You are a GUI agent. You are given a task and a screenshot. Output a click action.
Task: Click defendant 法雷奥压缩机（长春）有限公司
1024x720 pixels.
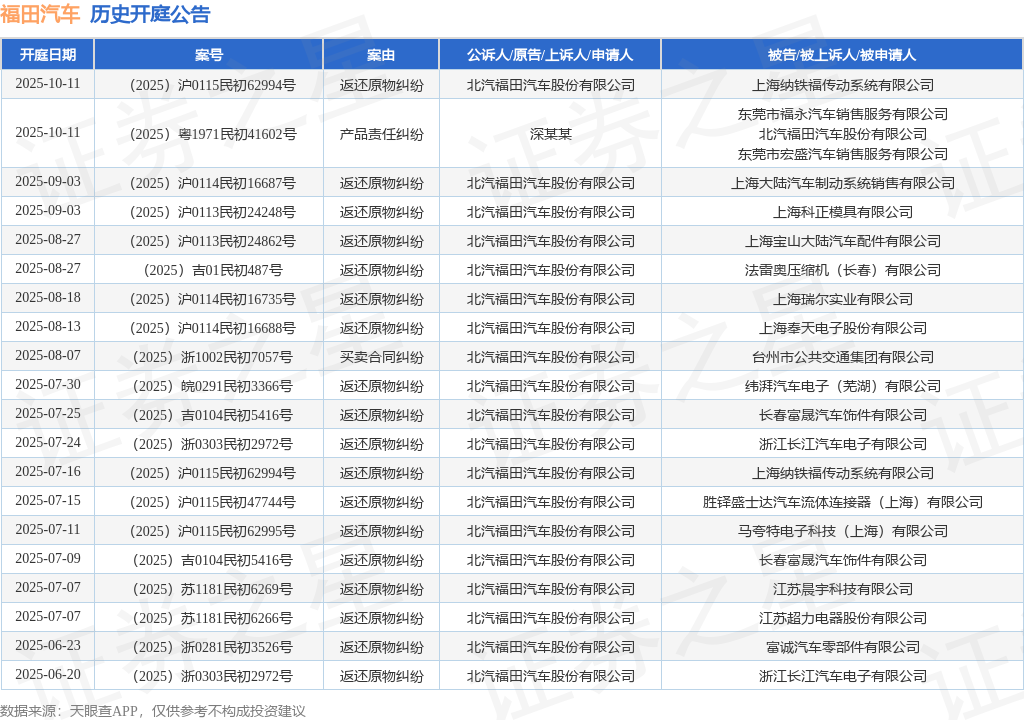(x=842, y=270)
